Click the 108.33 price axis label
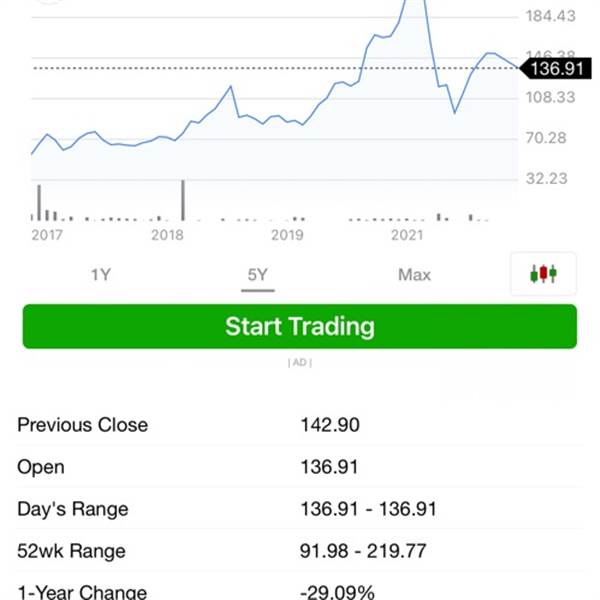This screenshot has width=600, height=600. [550, 97]
